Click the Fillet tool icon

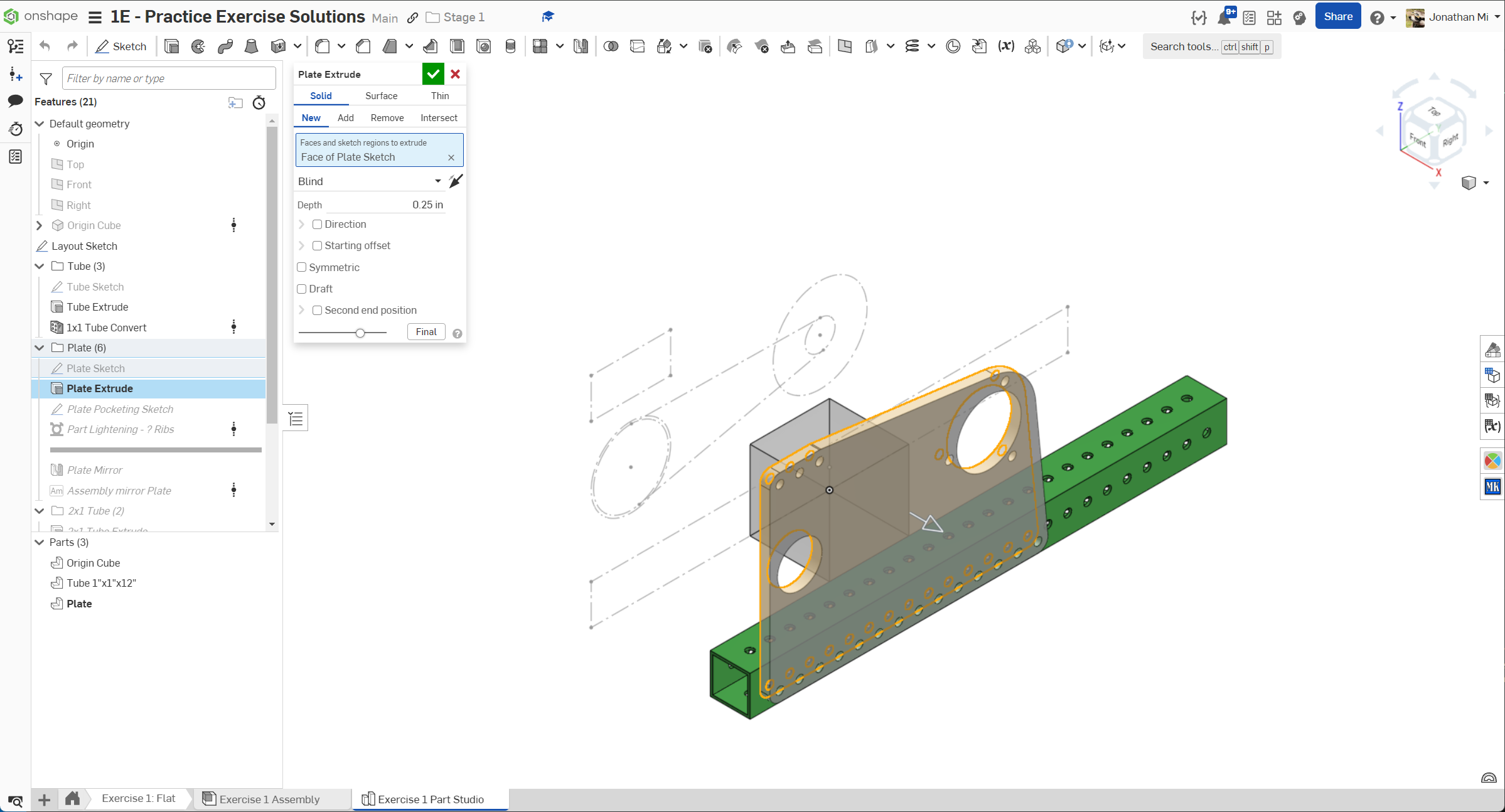tap(323, 46)
